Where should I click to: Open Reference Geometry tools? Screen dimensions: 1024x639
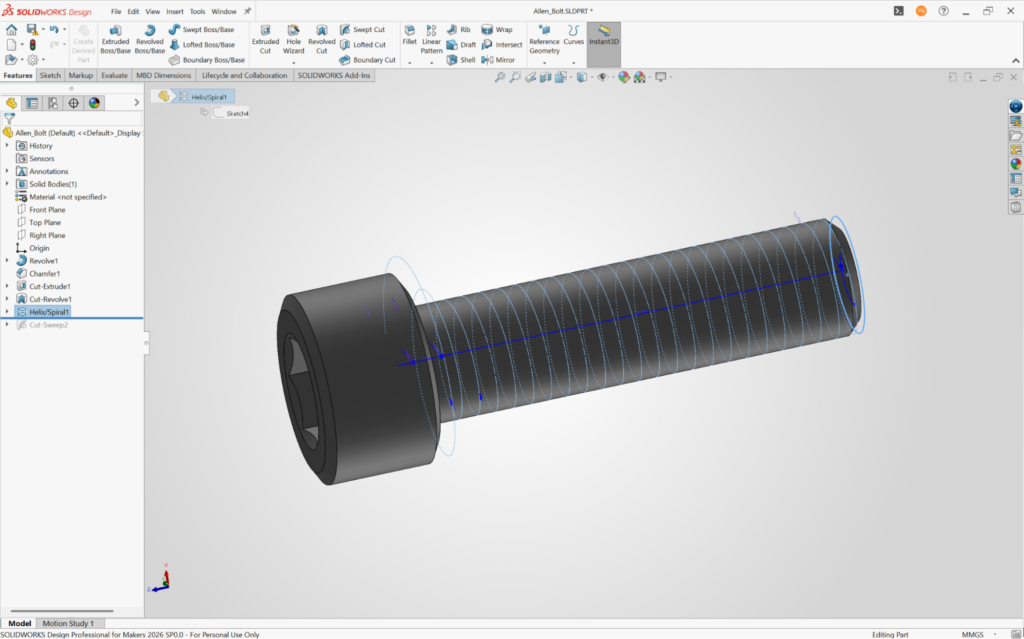[544, 39]
